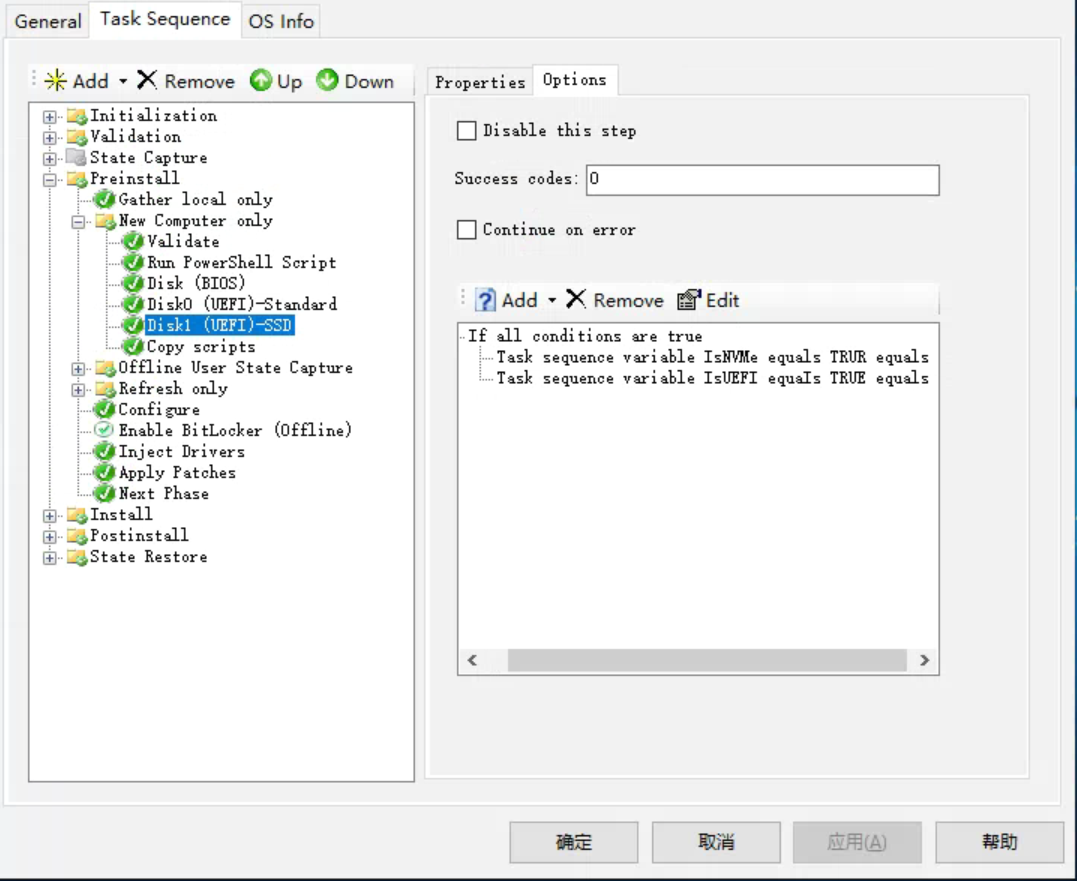Click the Next Phase check icon

(x=104, y=494)
